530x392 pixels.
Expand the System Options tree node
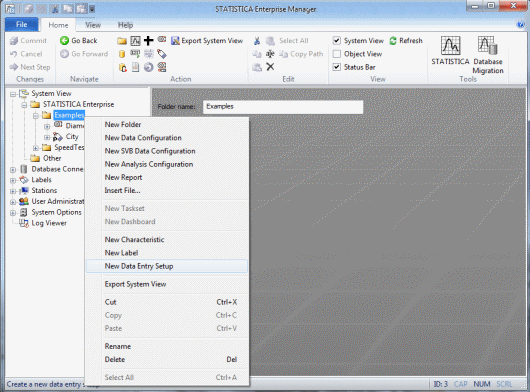(13, 213)
